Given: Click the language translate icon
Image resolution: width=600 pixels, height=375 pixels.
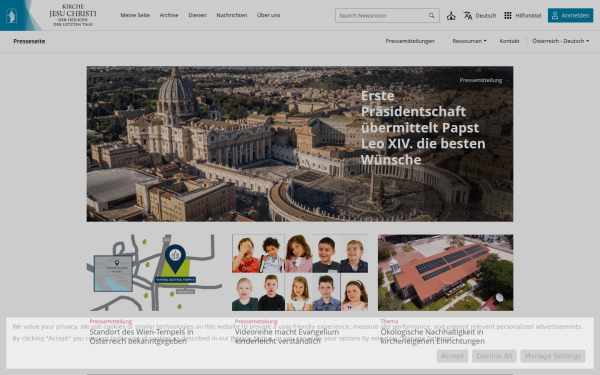Looking at the screenshot, I should [x=468, y=16].
